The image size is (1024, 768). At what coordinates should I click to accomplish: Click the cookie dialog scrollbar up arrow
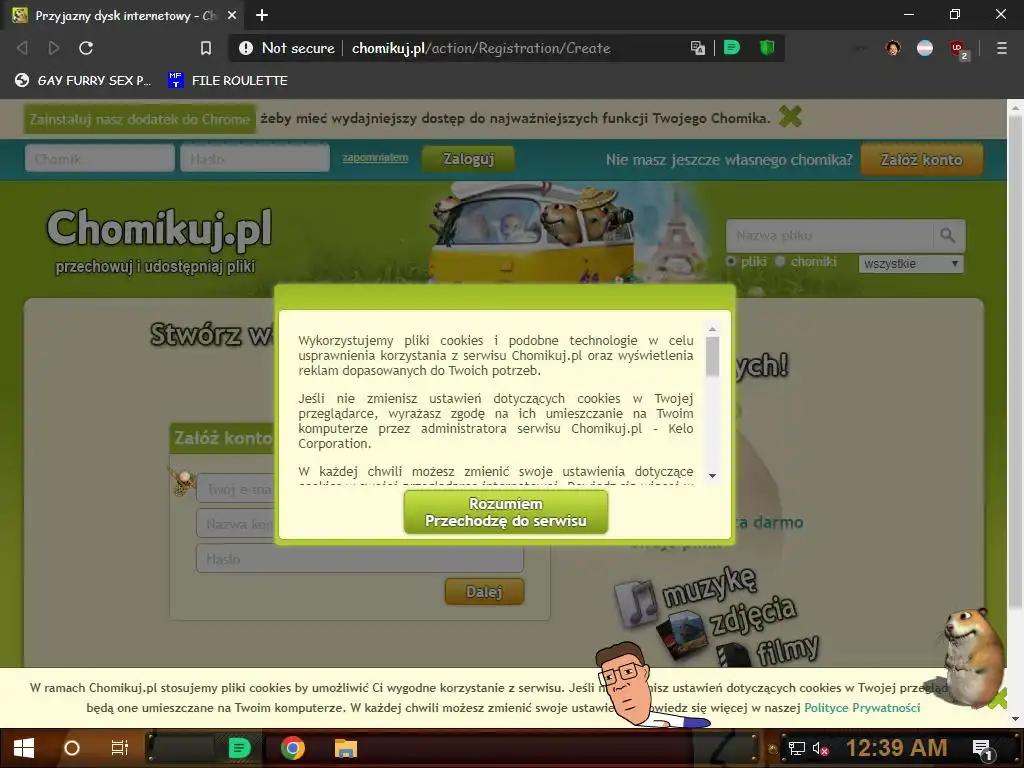712,329
